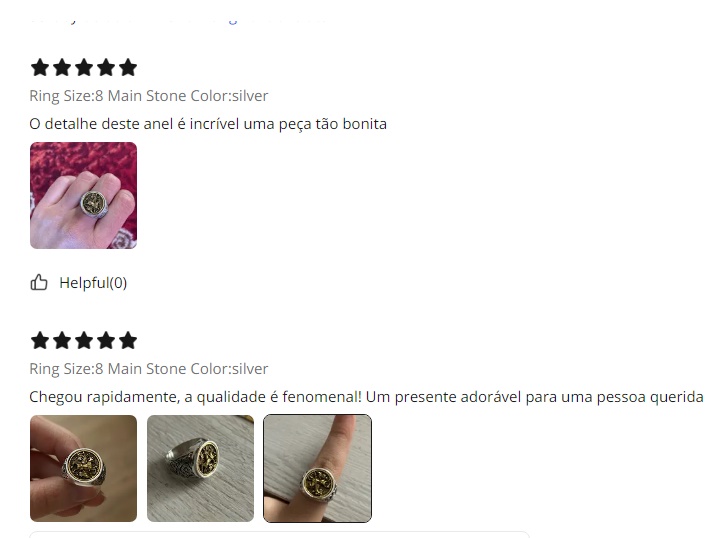Click the first star of the top review
The height and width of the screenshot is (538, 720).
tap(40, 67)
